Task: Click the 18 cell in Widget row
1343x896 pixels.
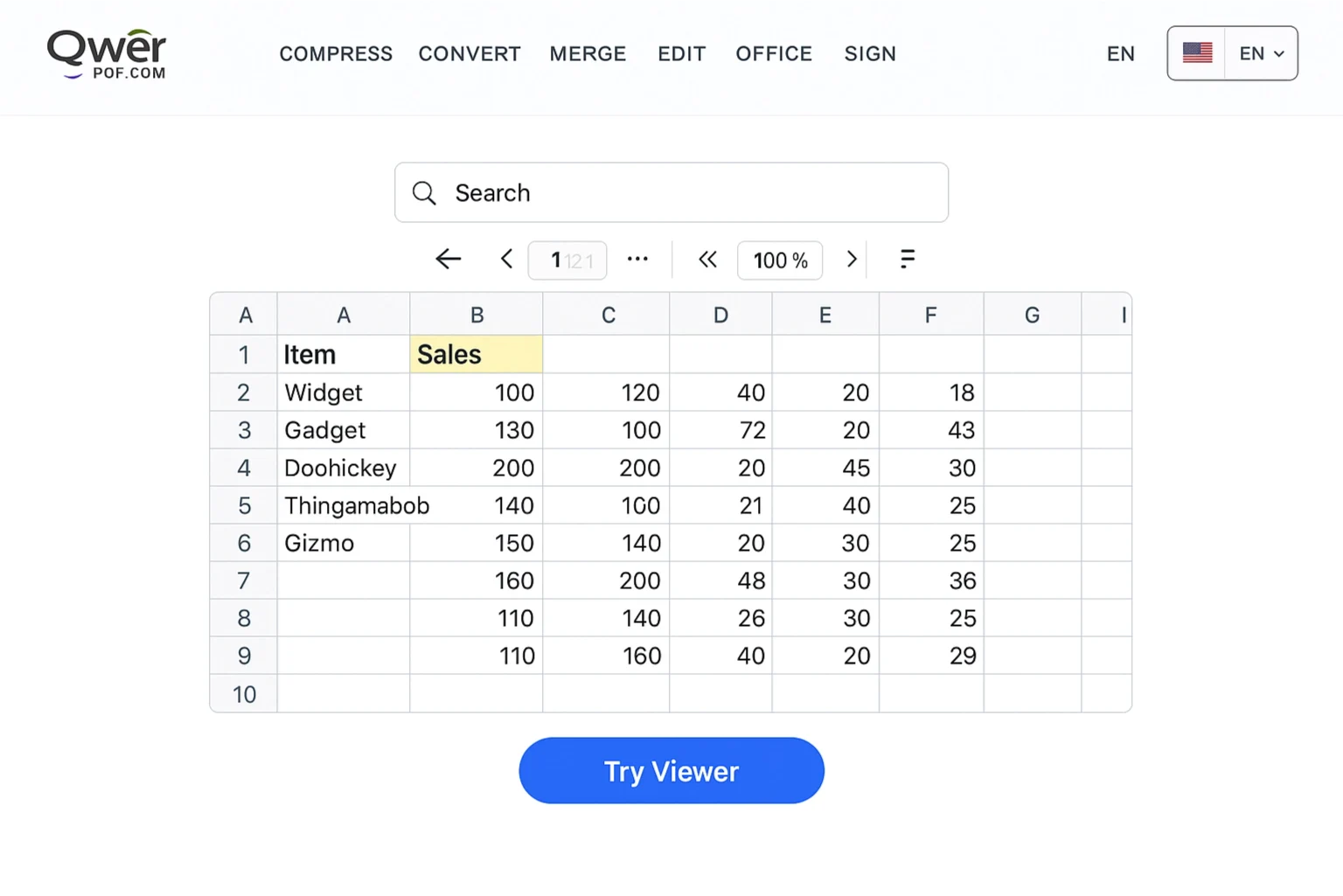Action: [x=931, y=392]
